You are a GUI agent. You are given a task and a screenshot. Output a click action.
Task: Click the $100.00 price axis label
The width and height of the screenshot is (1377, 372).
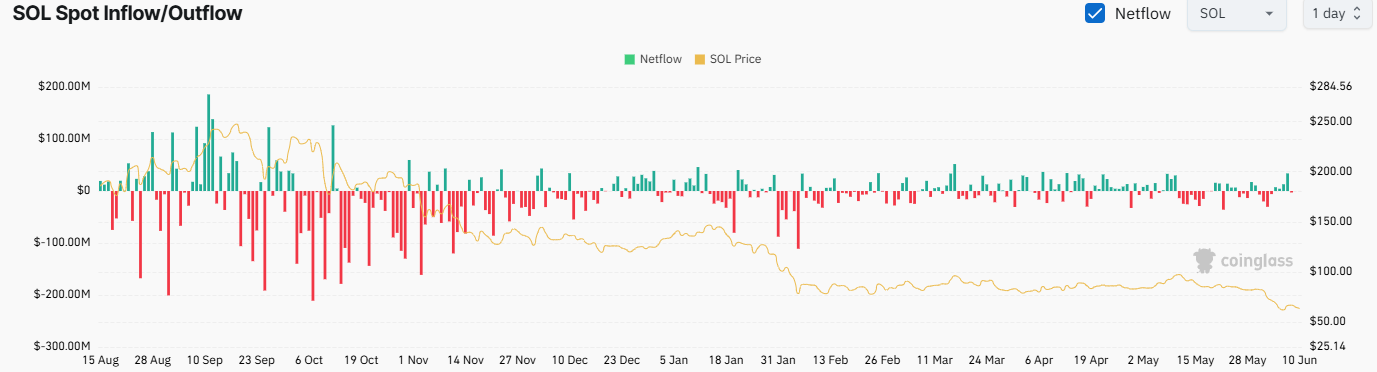(1330, 271)
